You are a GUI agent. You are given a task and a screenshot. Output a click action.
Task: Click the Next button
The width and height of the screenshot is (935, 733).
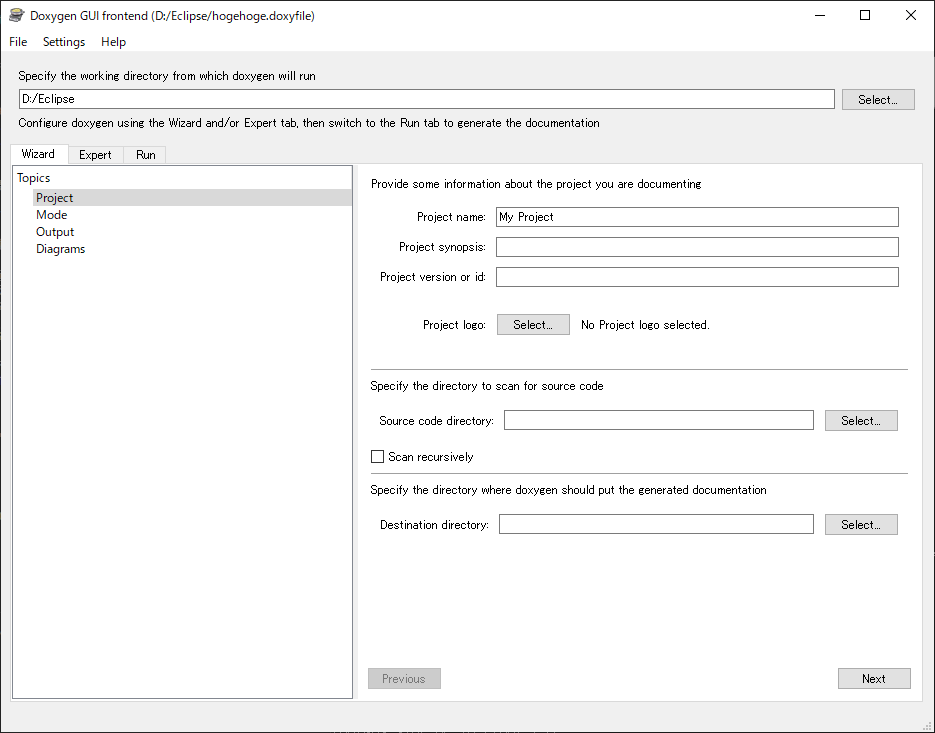click(874, 679)
